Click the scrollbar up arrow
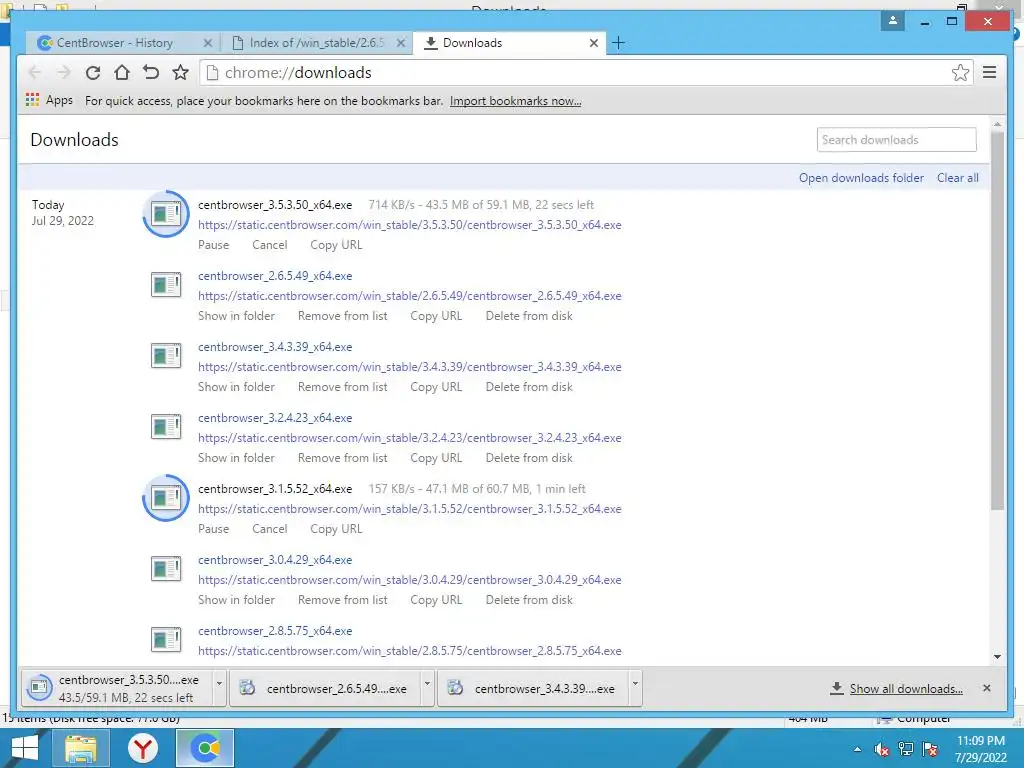The width and height of the screenshot is (1024, 768). coord(997,123)
